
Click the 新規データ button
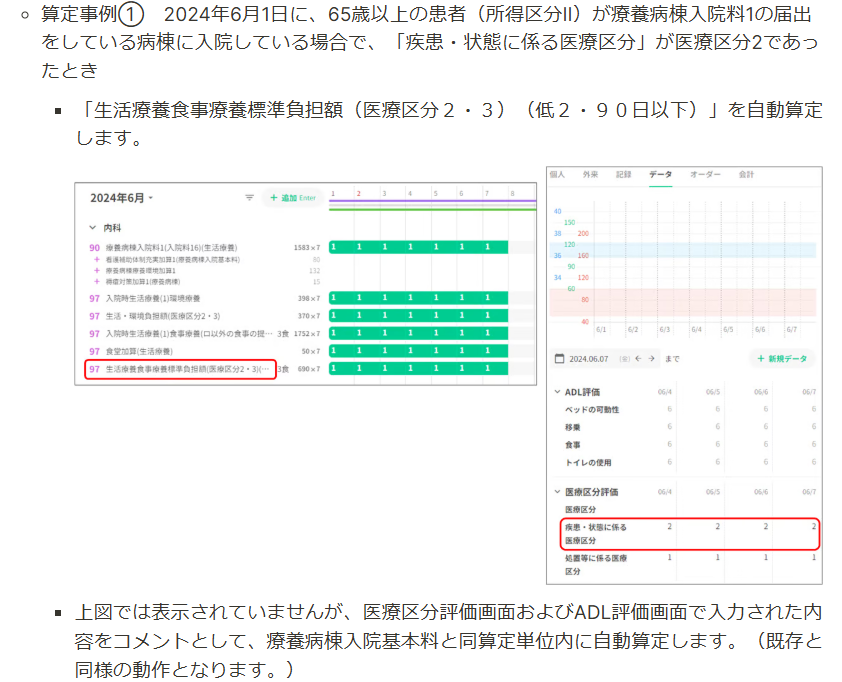coord(782,358)
